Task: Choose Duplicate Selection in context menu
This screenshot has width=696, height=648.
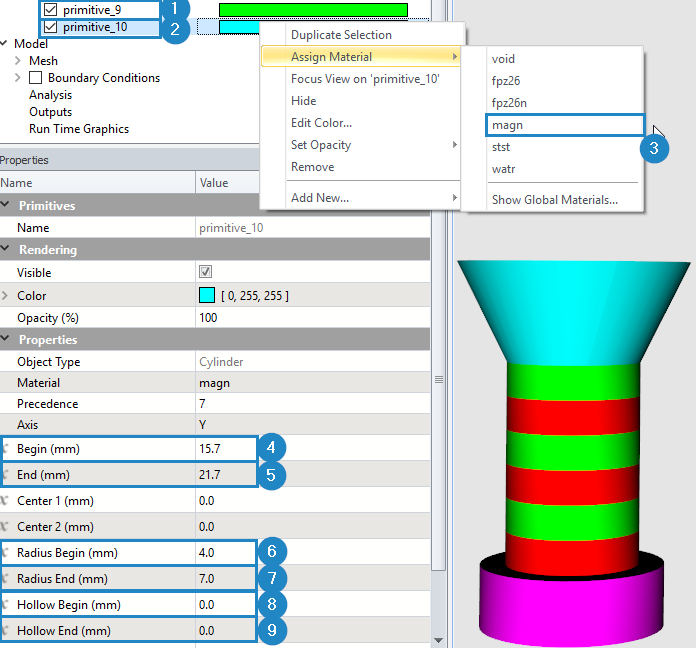Action: 341,35
